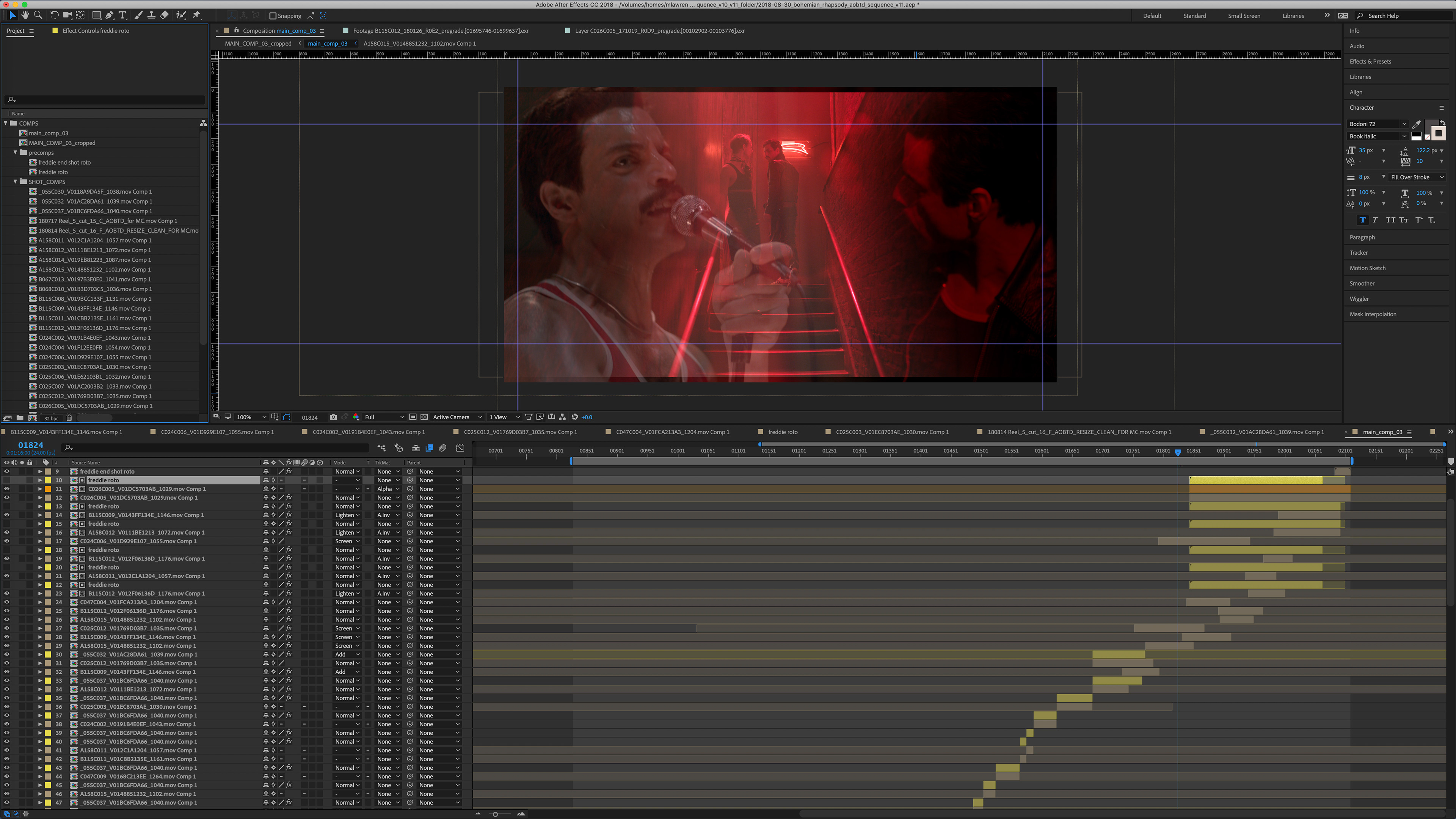
Task: Hide layer 14 B115C009 using its eye icon
Action: click(x=7, y=515)
